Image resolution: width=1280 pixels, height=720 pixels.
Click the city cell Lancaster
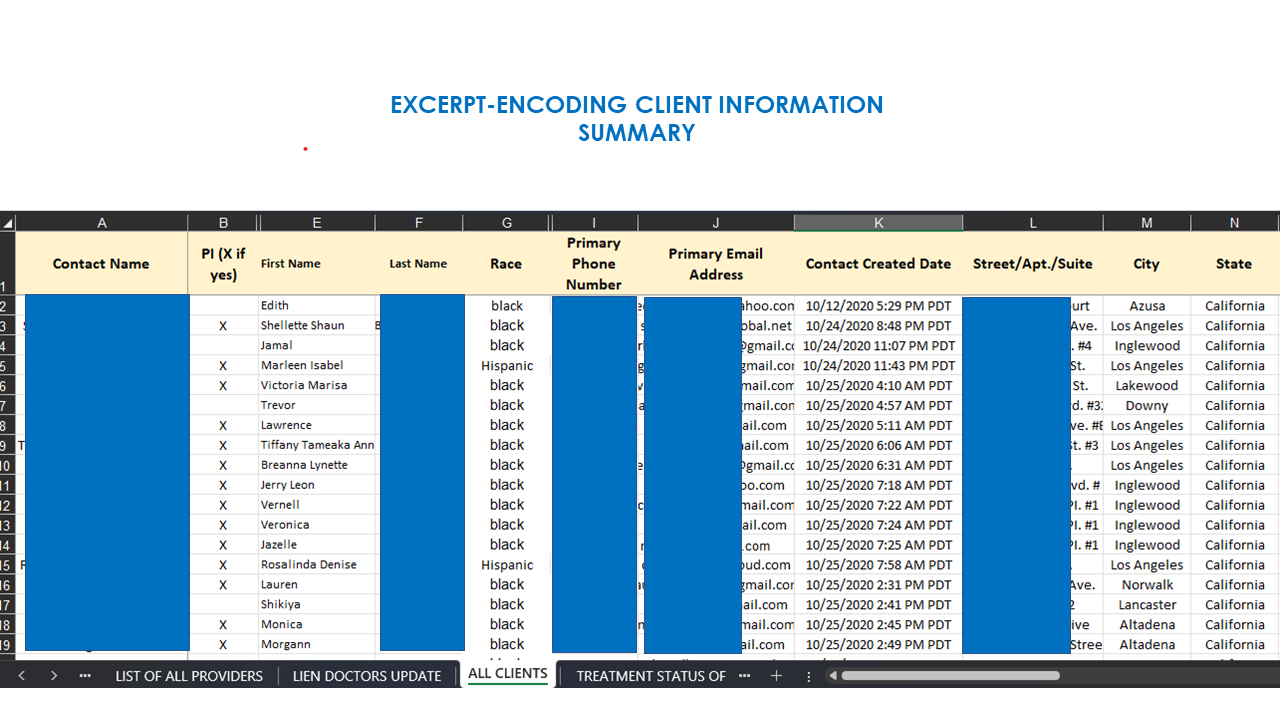(1147, 605)
